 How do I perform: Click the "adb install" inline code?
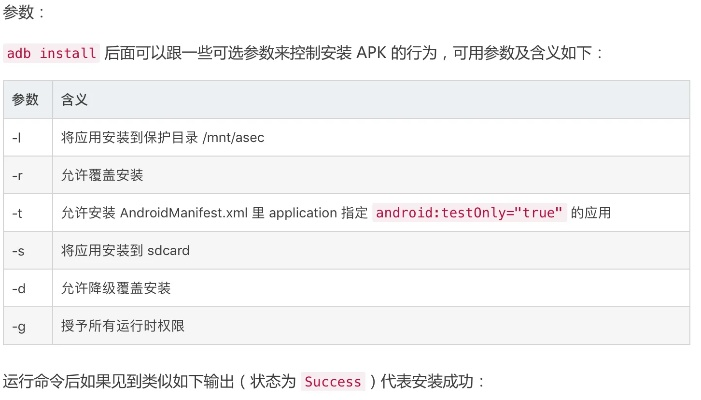(x=51, y=54)
